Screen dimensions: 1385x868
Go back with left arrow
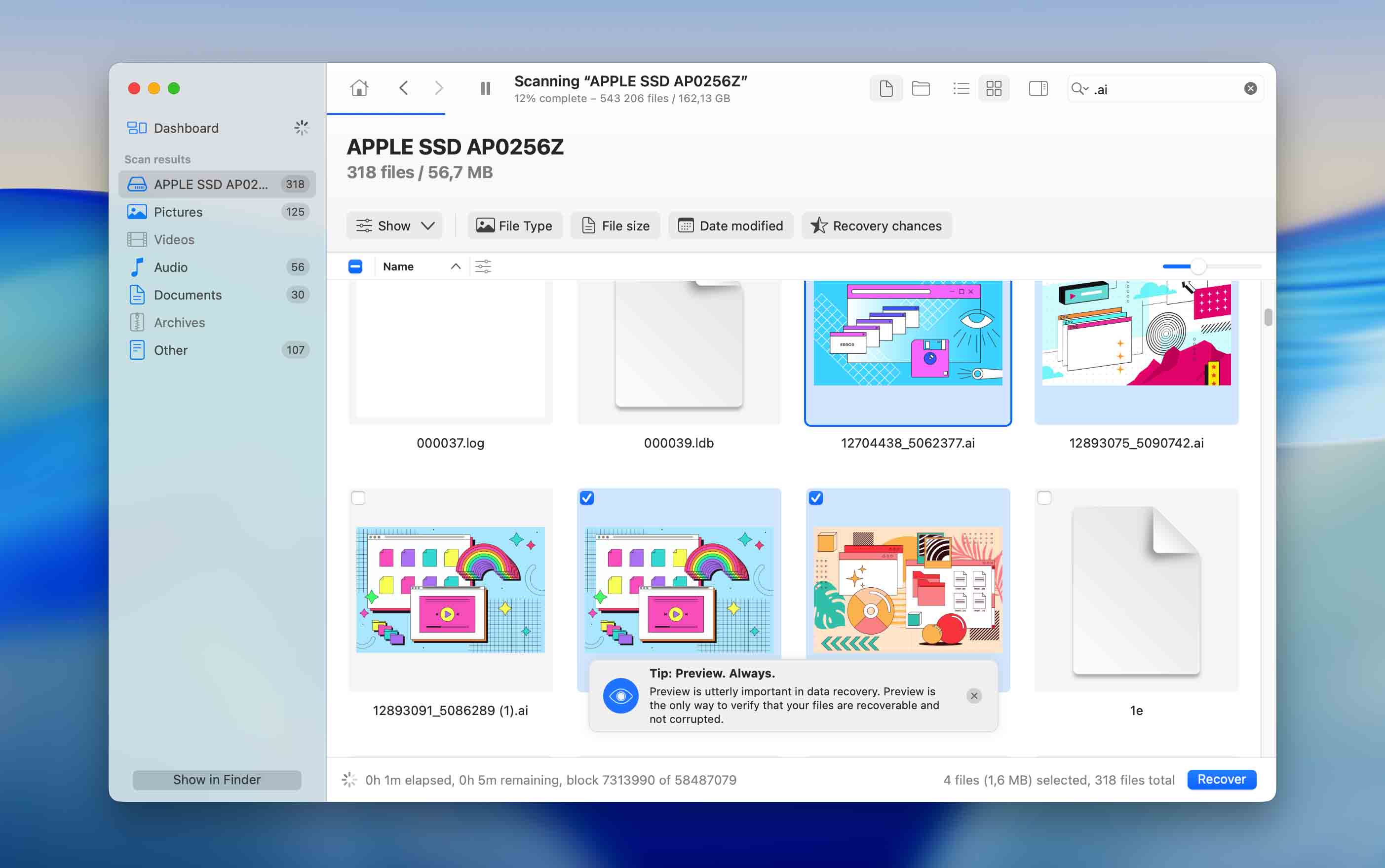(404, 88)
